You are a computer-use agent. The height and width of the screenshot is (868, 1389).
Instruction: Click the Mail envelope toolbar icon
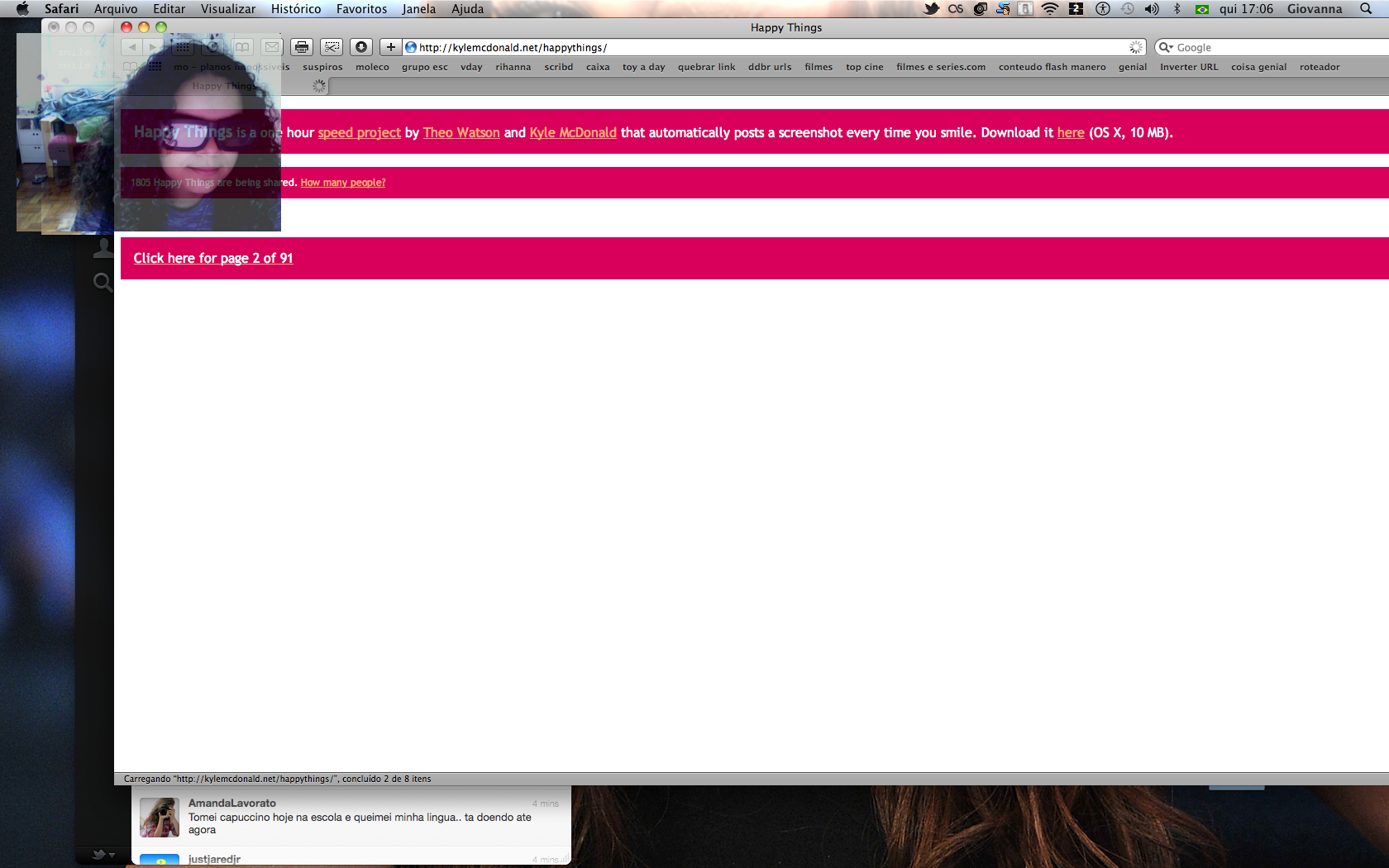point(272,47)
